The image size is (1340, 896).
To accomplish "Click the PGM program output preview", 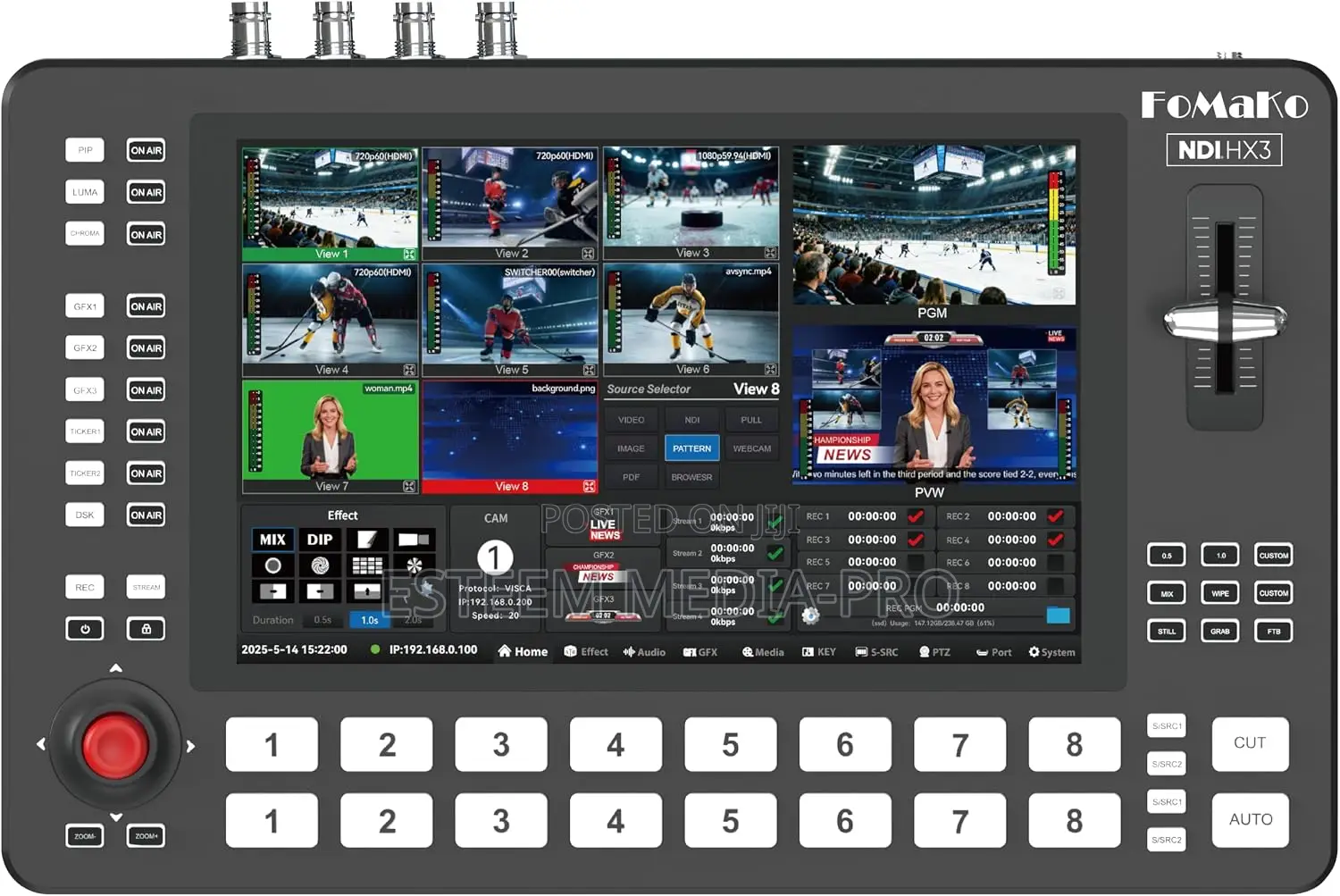I will tap(934, 225).
